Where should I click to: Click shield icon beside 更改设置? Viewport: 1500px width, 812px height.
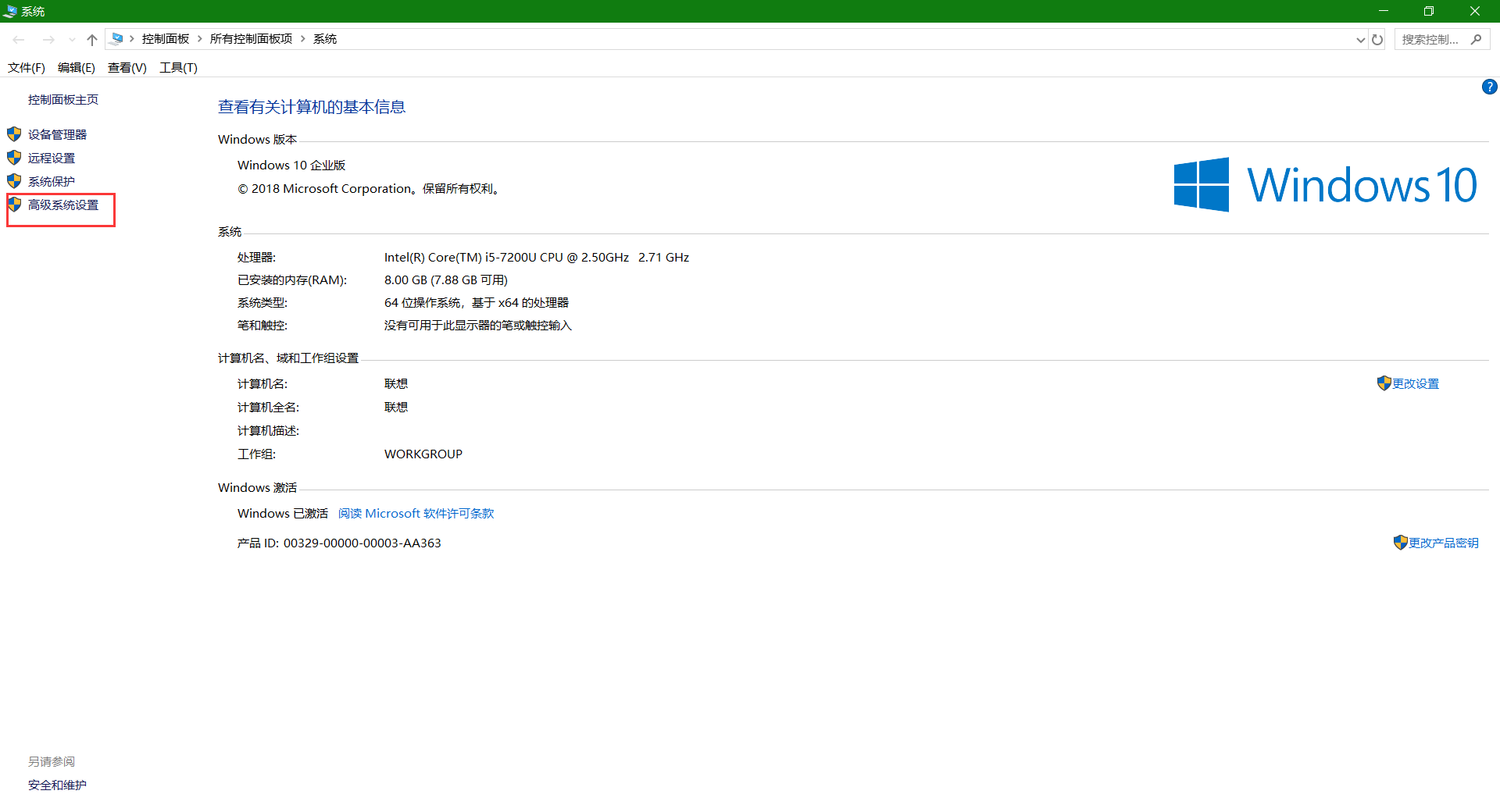[x=1384, y=383]
